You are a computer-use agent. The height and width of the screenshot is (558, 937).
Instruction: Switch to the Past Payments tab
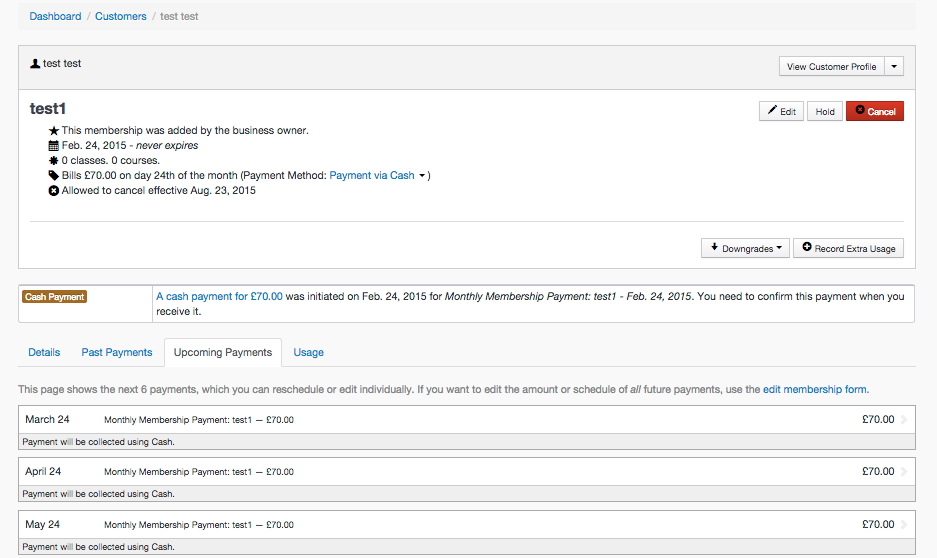tap(117, 353)
